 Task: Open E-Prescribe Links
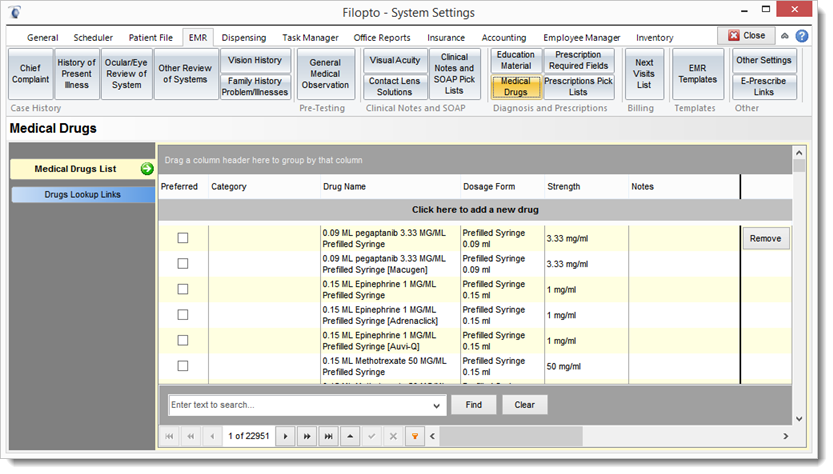point(763,87)
